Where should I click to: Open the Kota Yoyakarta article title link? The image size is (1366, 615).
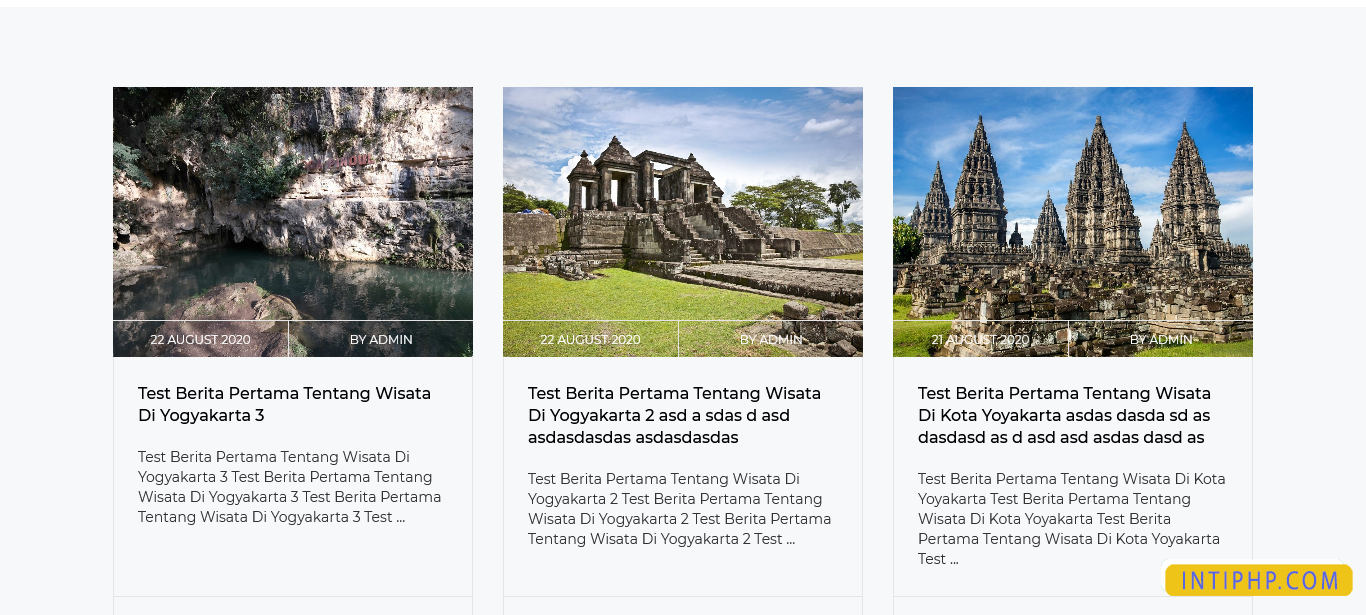click(x=1064, y=415)
